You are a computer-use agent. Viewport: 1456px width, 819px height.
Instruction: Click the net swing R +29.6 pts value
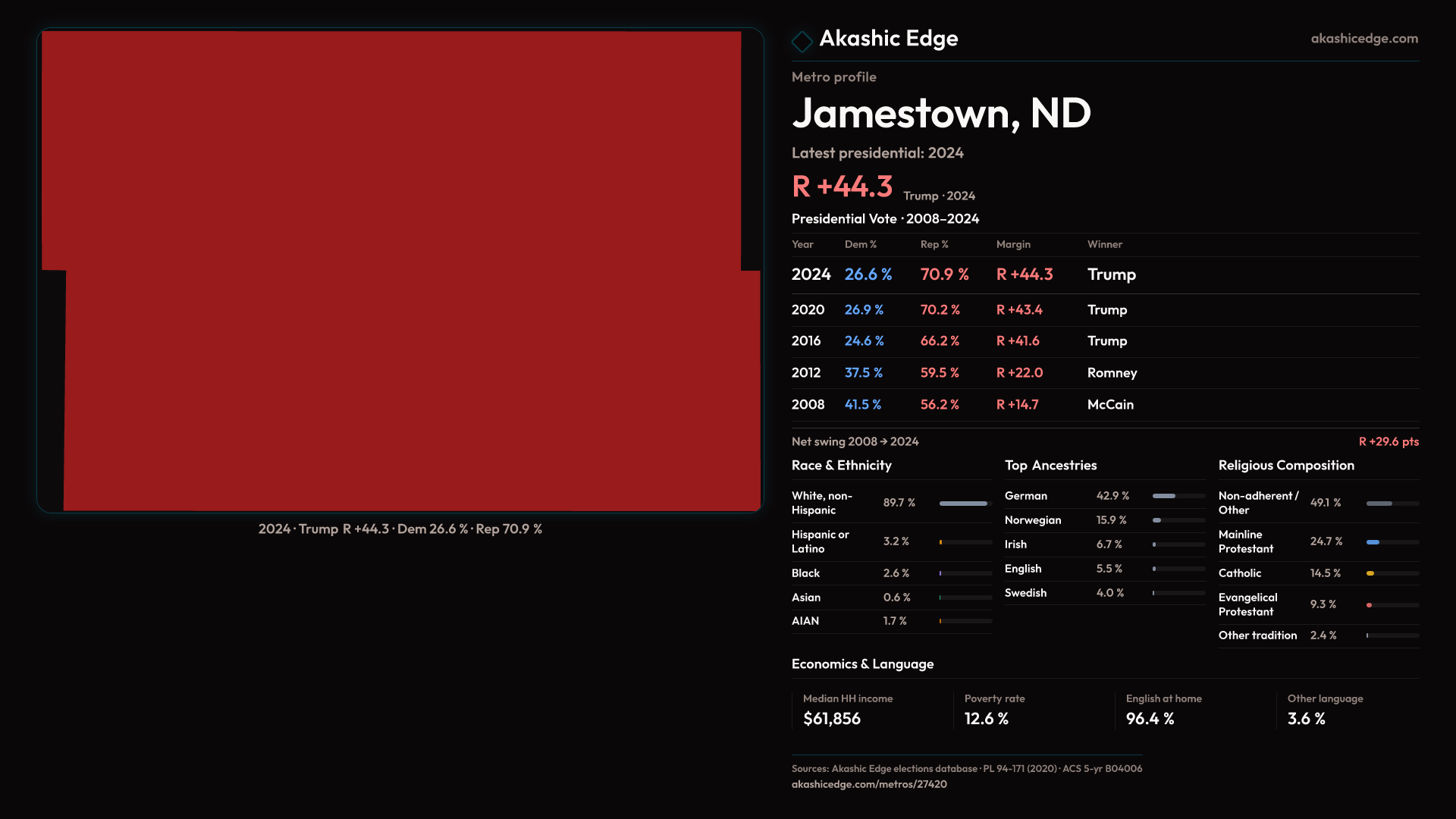pyautogui.click(x=1388, y=441)
